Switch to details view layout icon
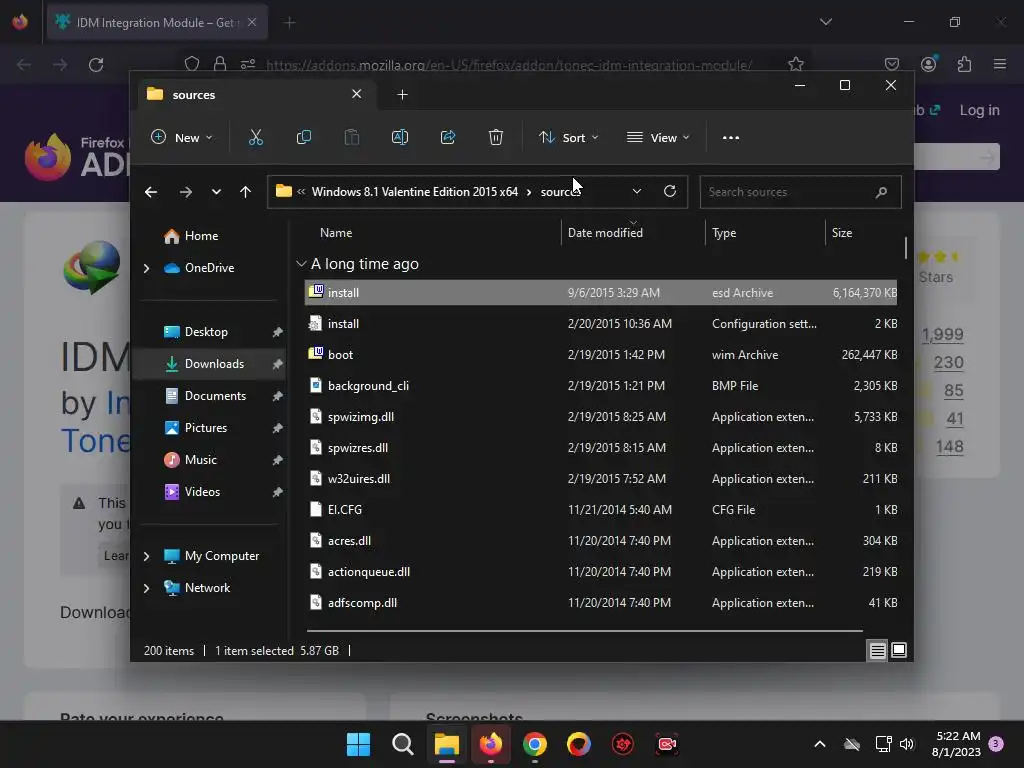Screen dimensions: 1024x768 pos(877,650)
